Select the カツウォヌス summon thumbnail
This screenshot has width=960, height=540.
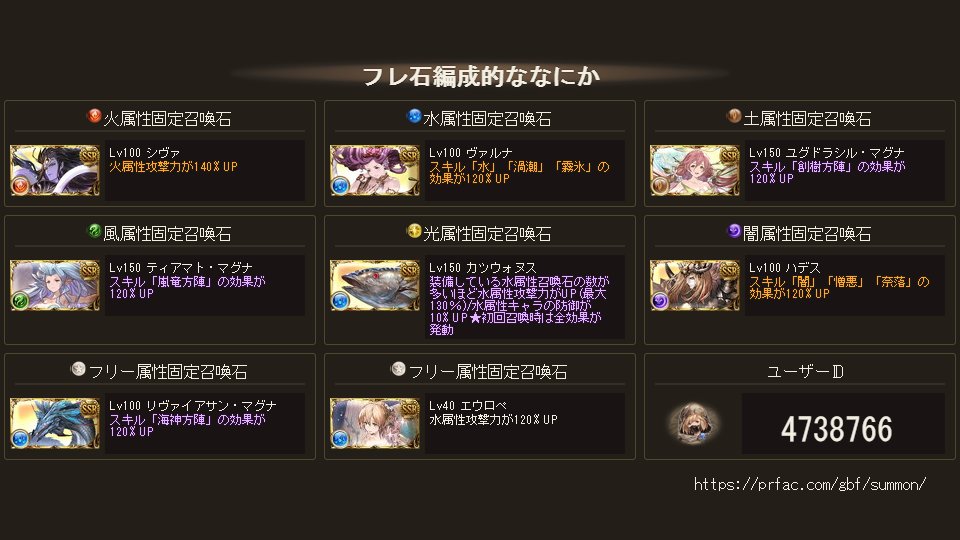tap(375, 285)
